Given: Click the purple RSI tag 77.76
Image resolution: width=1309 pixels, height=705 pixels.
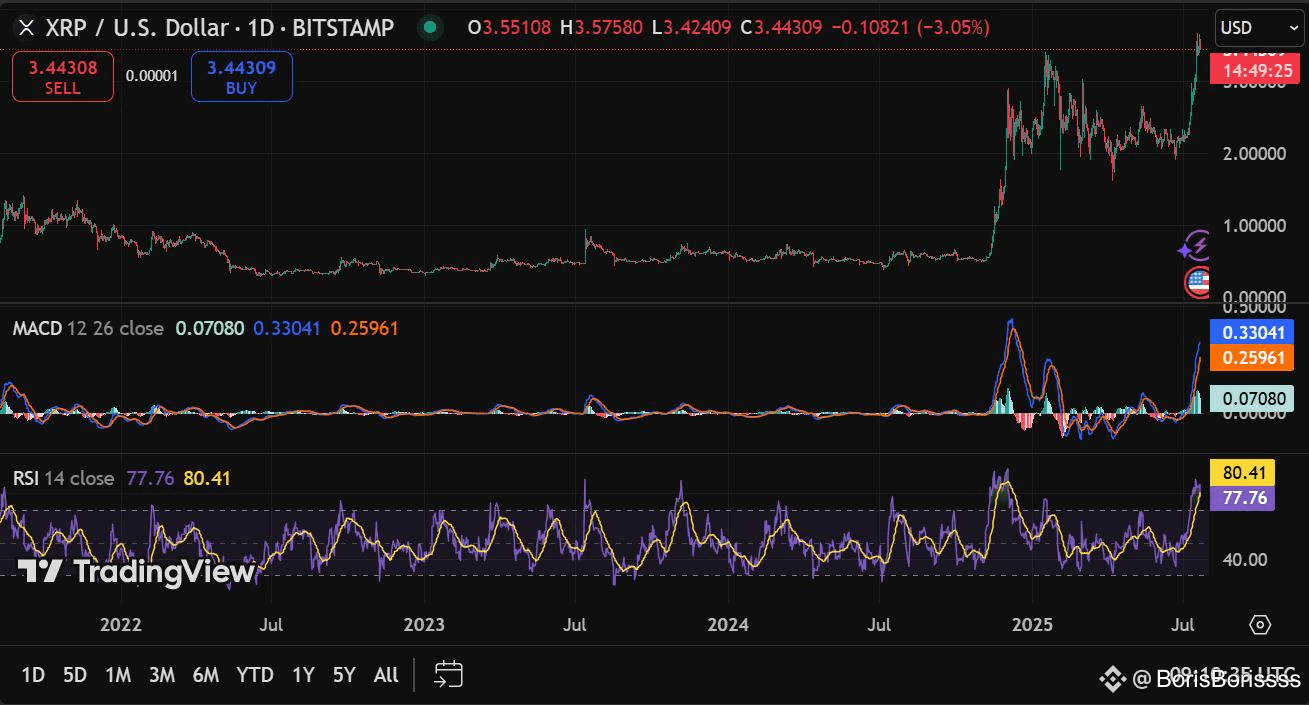Looking at the screenshot, I should [x=1242, y=498].
